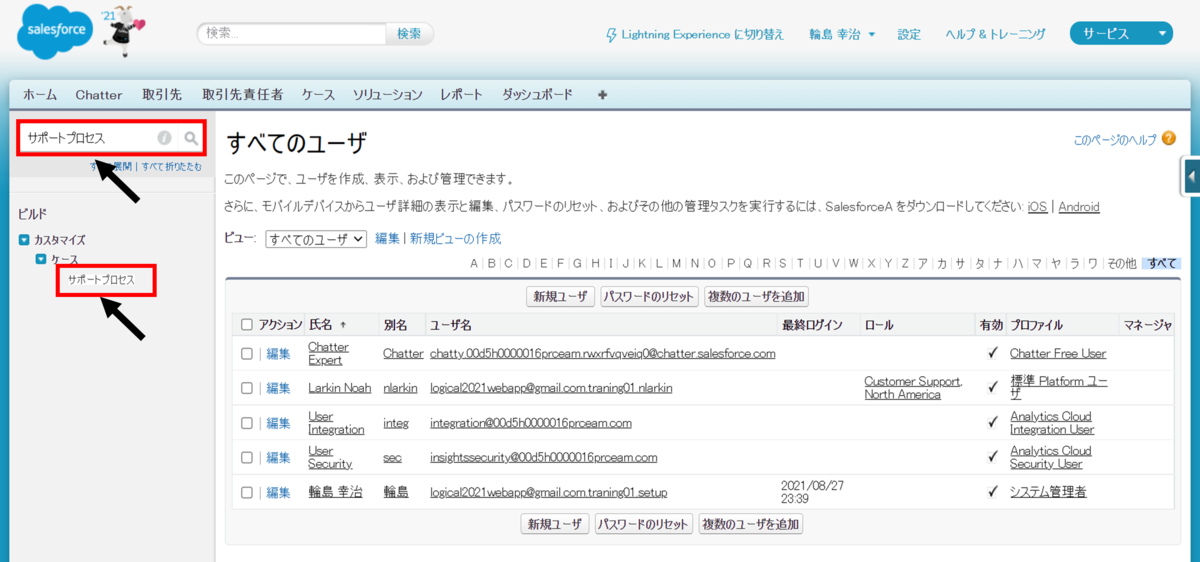Viewport: 1200px width, 562px height.
Task: Expand the right side collapsed panel arrow
Action: (1191, 176)
